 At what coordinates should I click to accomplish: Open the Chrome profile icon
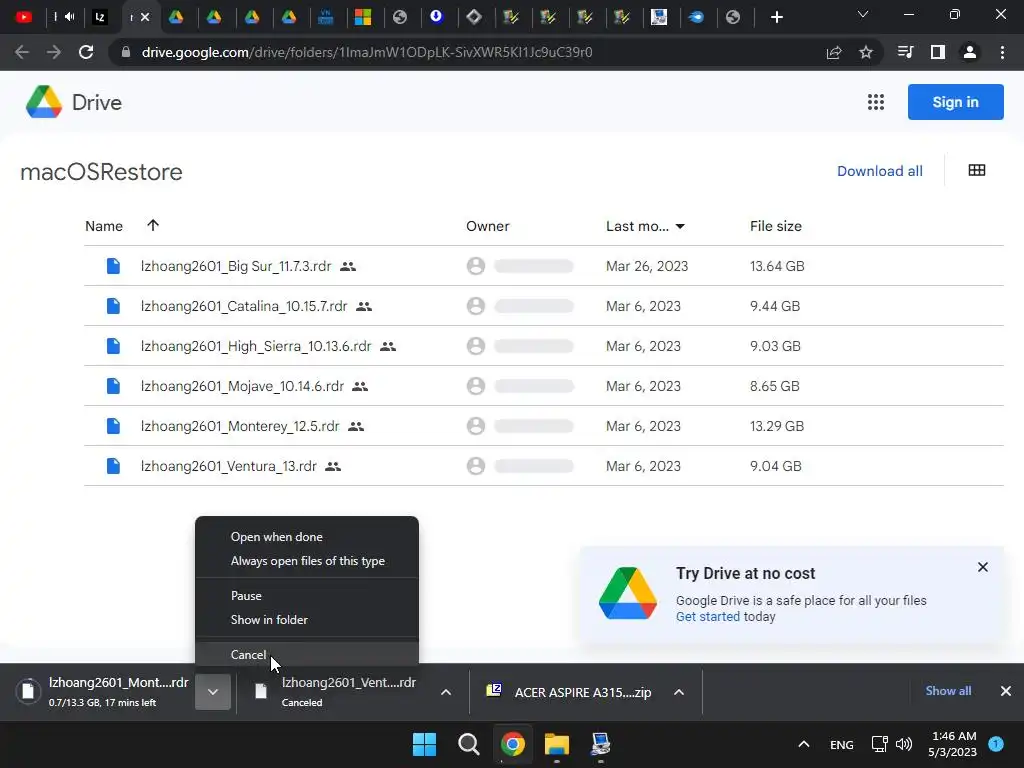(x=970, y=52)
